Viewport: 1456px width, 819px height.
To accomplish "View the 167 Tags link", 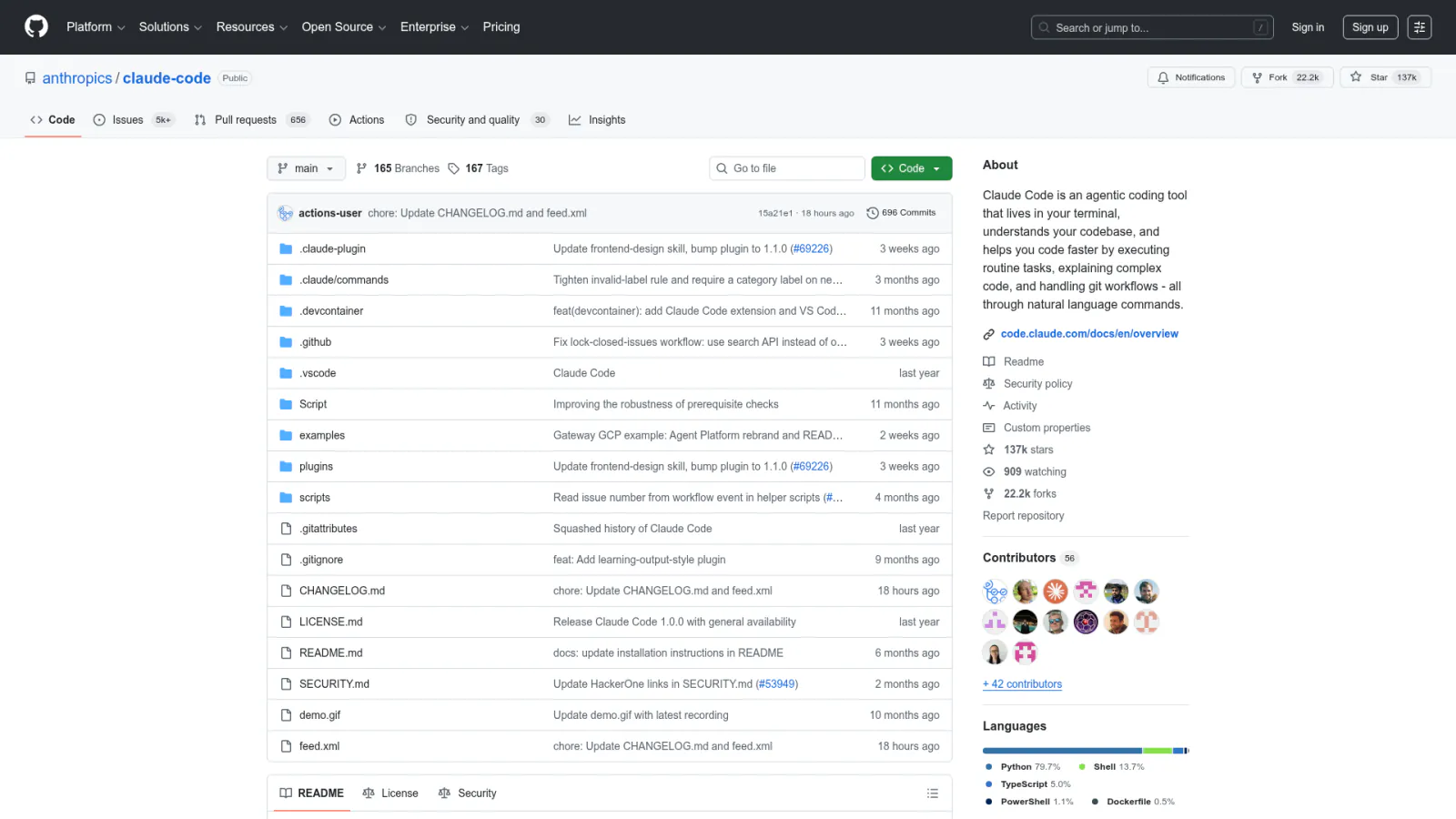I will (x=478, y=168).
